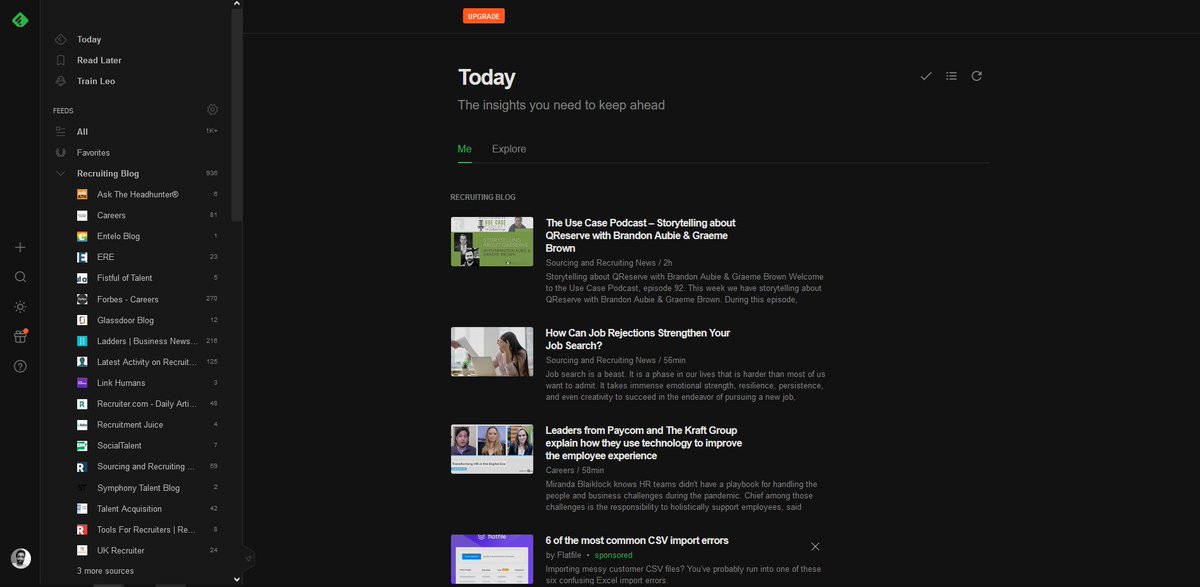Change layout with list view icon
Image resolution: width=1200 pixels, height=587 pixels.
(x=951, y=76)
